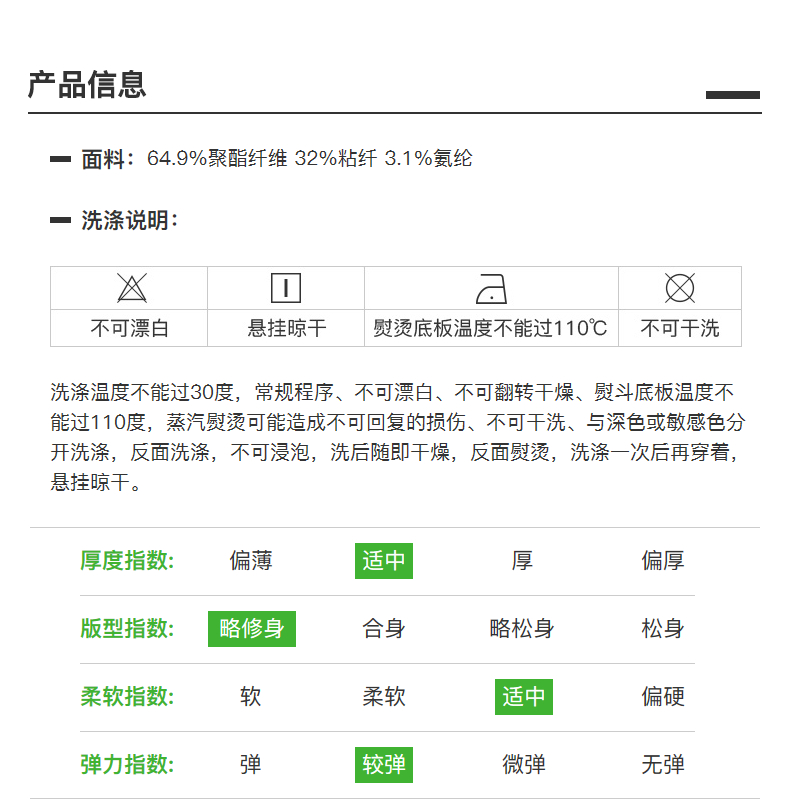Select the 不可干洗 label cell

(x=680, y=328)
